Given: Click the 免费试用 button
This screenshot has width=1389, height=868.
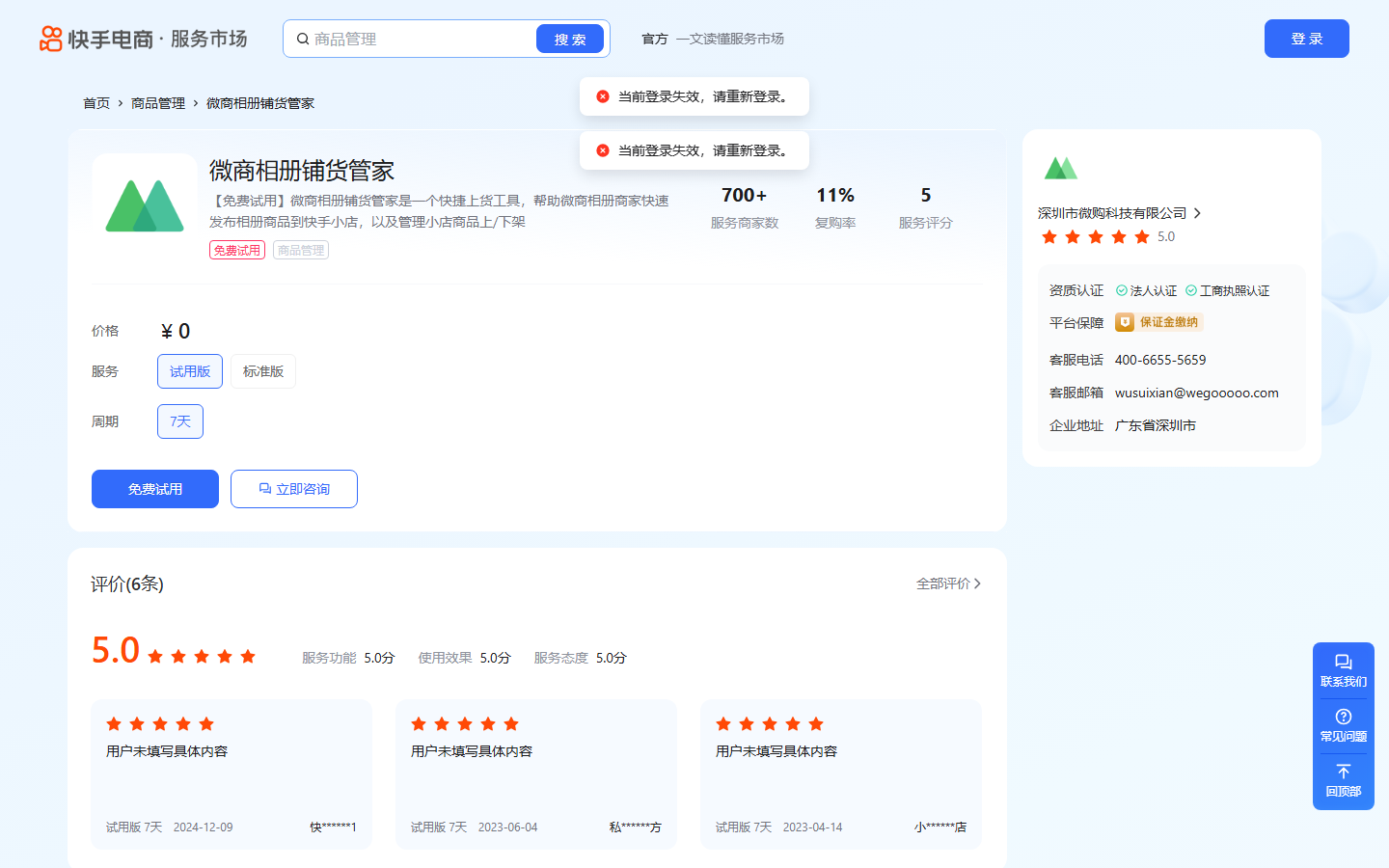Looking at the screenshot, I should tap(155, 489).
